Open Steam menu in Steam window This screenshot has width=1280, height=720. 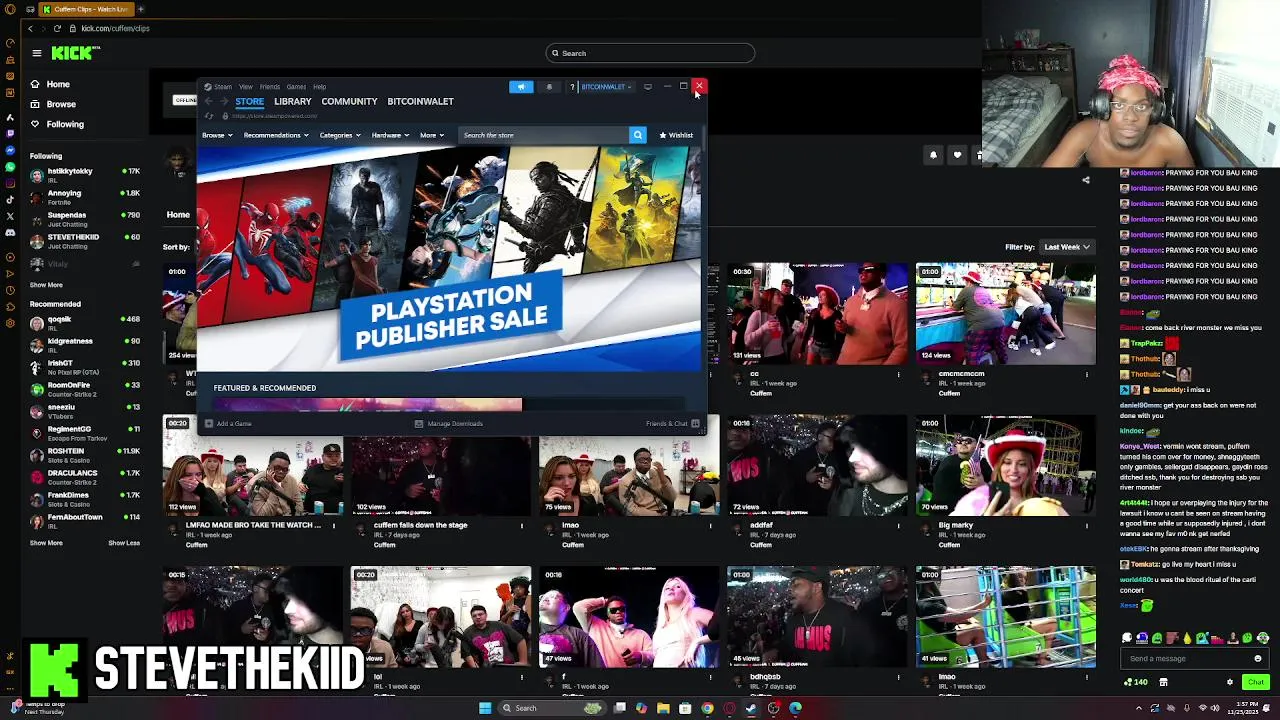pos(222,87)
